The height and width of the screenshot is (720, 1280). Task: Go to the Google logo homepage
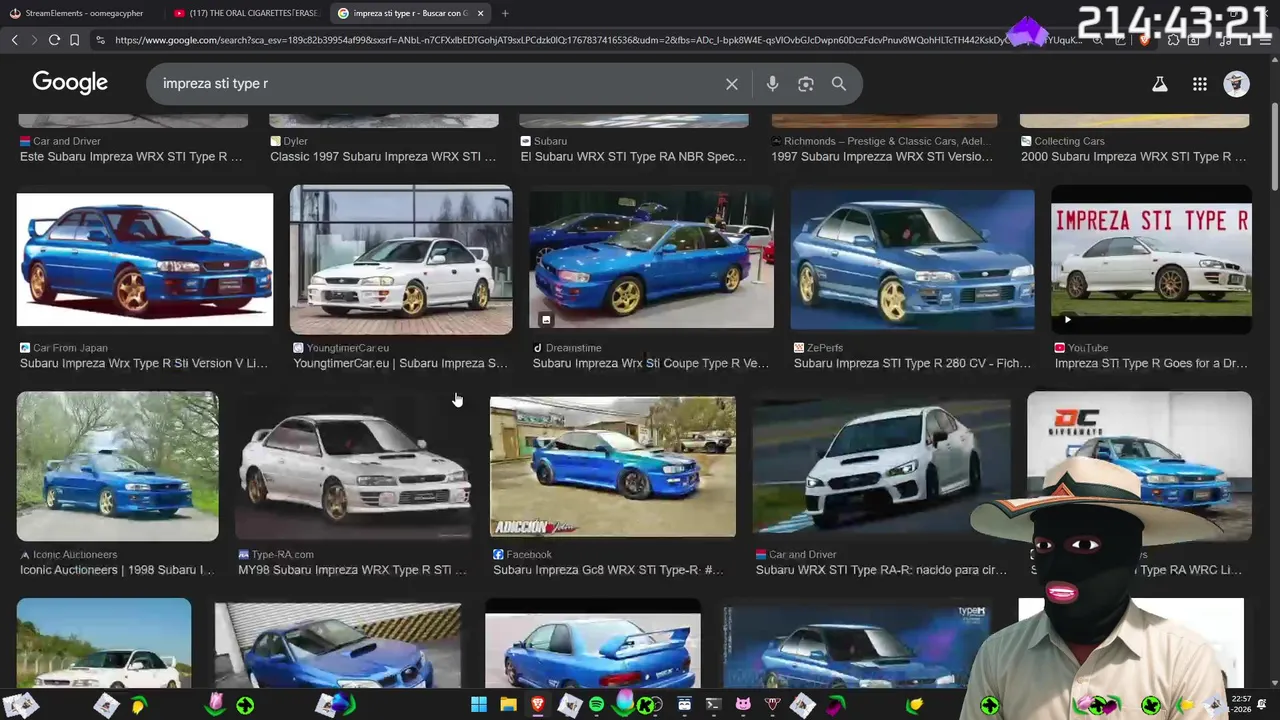pos(70,83)
